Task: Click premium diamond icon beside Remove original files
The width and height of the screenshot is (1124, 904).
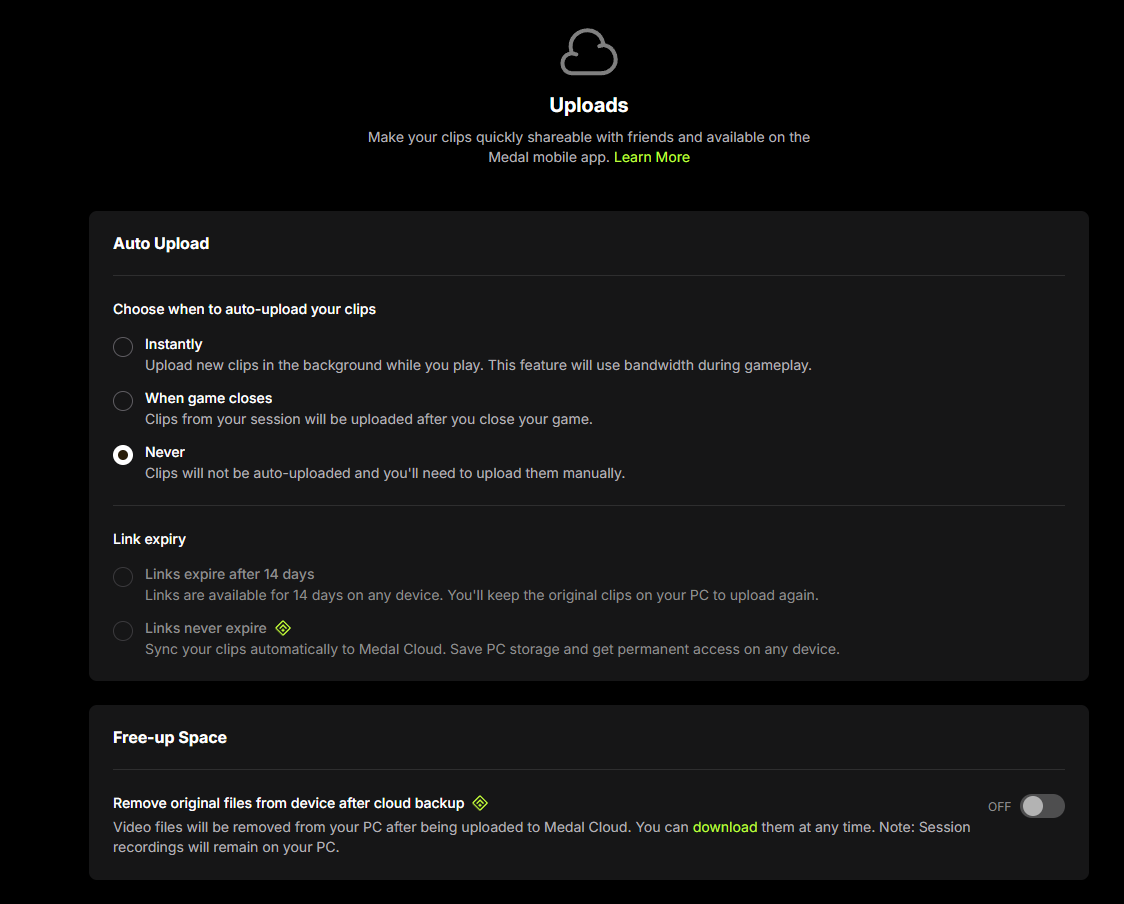Action: 480,803
